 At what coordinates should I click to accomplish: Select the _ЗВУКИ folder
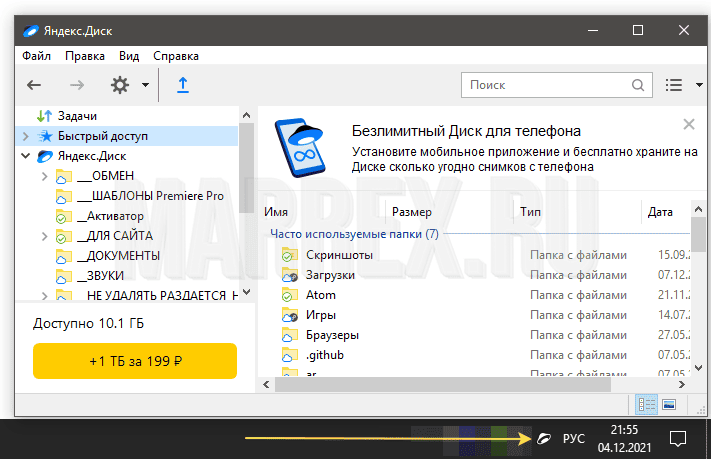pyautogui.click(x=100, y=276)
